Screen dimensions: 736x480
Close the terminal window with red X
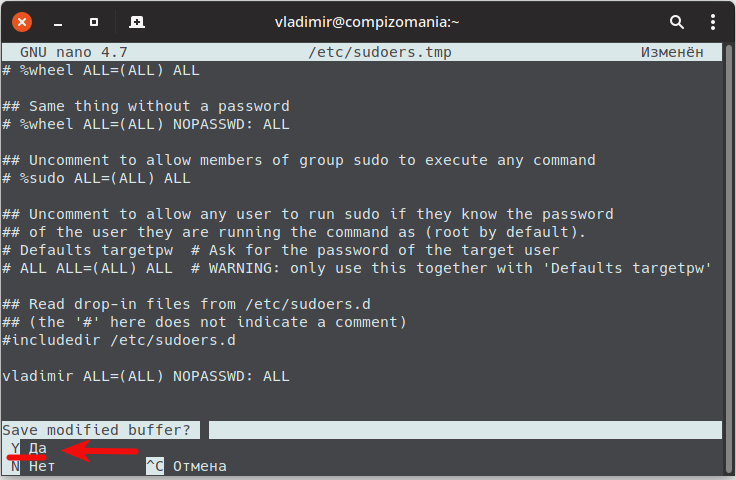[x=23, y=21]
